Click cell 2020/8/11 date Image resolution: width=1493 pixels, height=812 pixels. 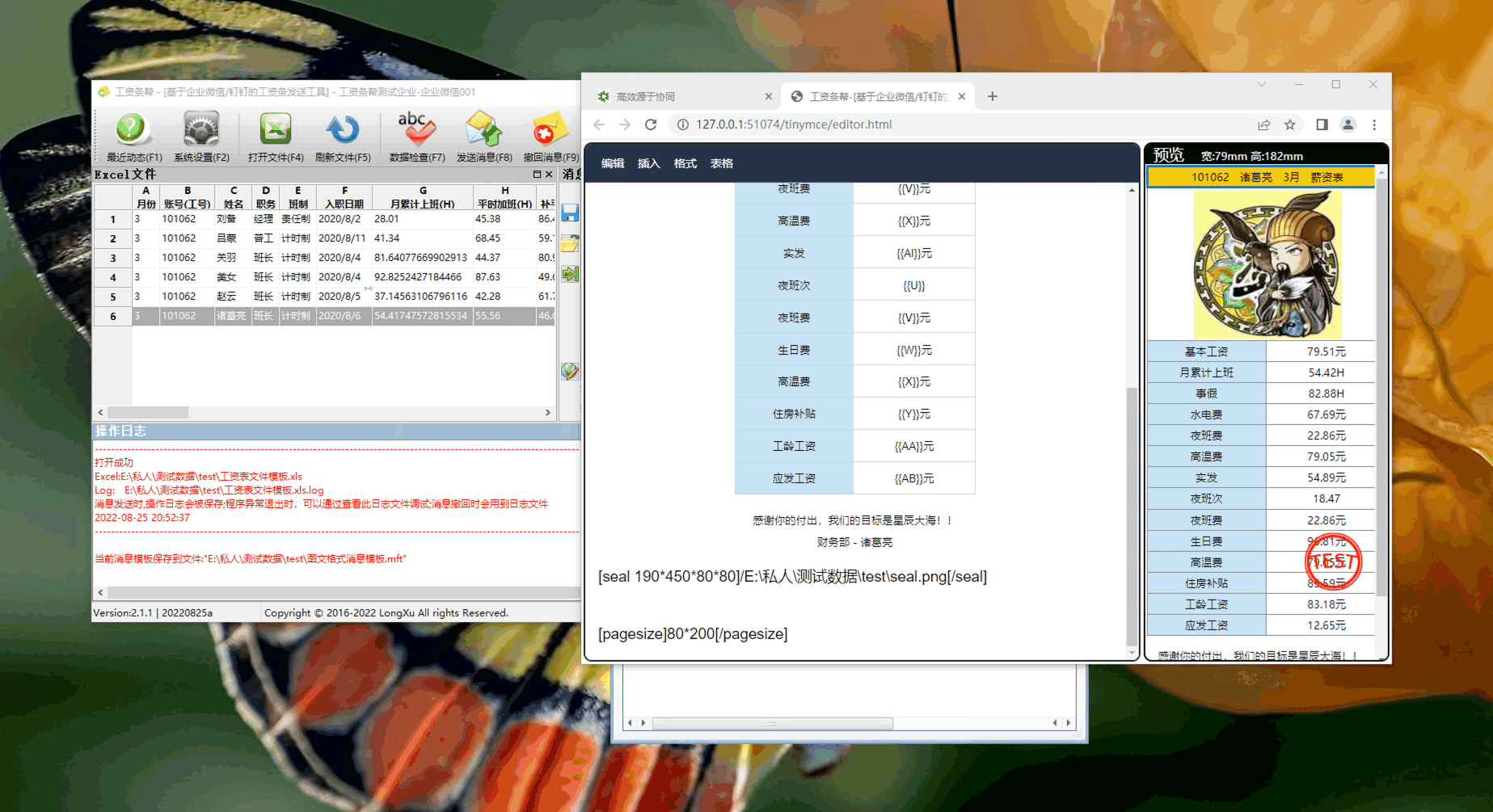point(343,238)
